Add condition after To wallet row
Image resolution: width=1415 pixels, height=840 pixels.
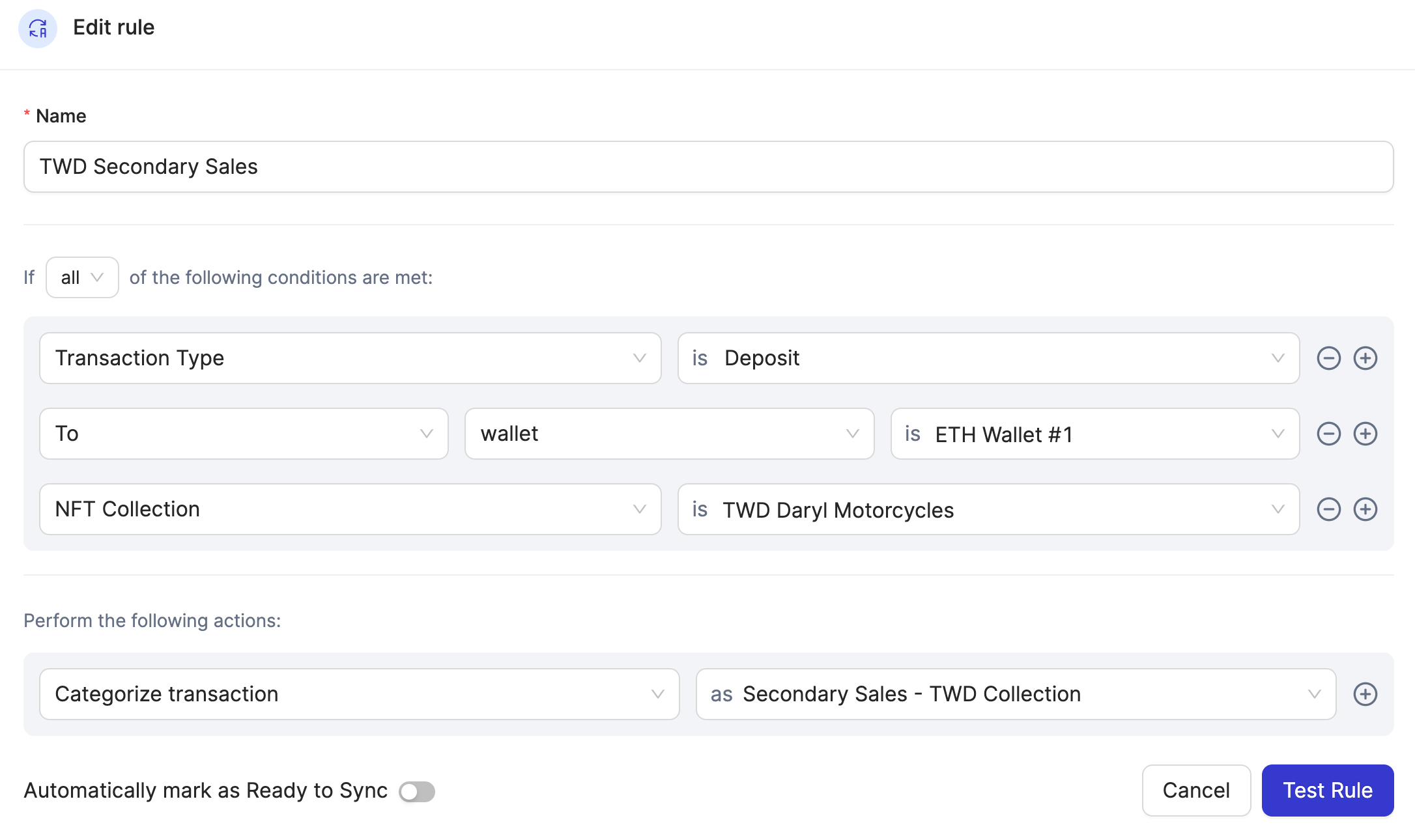tap(1365, 434)
